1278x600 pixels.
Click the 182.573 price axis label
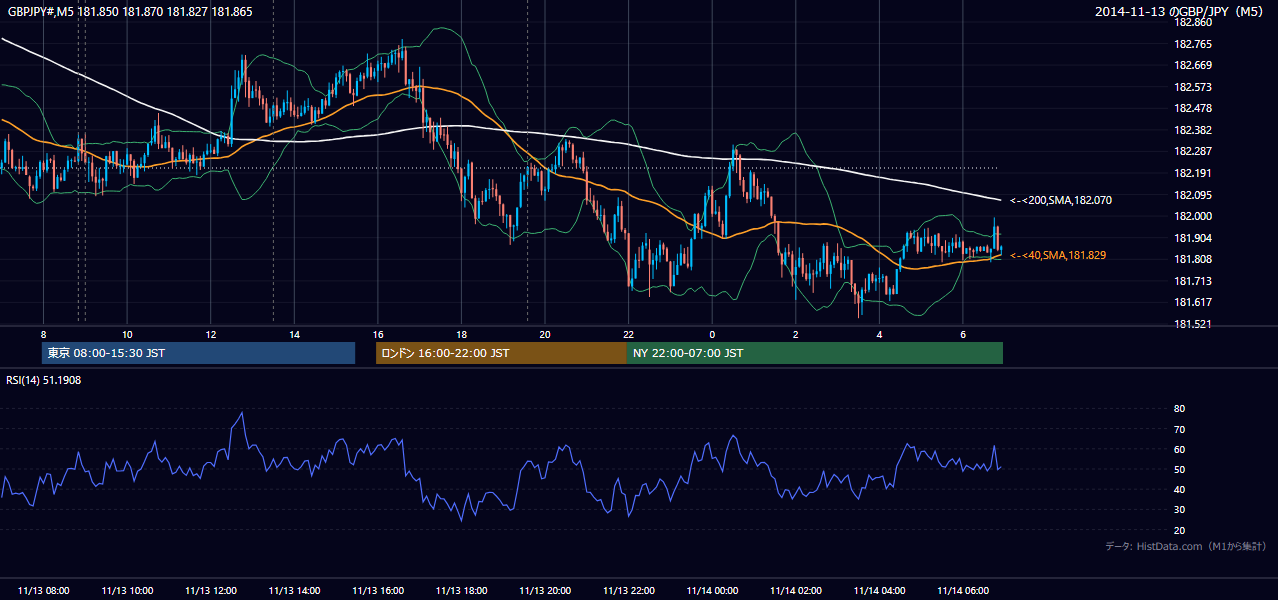click(x=1194, y=87)
